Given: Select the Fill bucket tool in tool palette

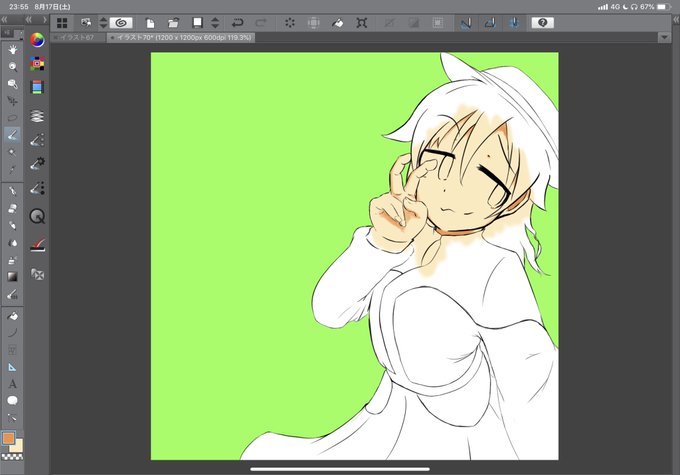Looking at the screenshot, I should [x=13, y=316].
